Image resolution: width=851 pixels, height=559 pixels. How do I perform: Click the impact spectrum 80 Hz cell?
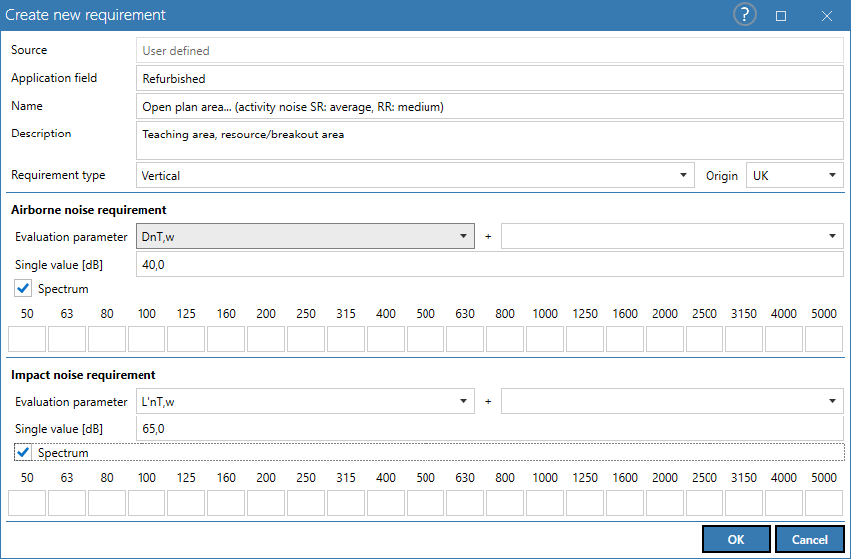pos(107,503)
